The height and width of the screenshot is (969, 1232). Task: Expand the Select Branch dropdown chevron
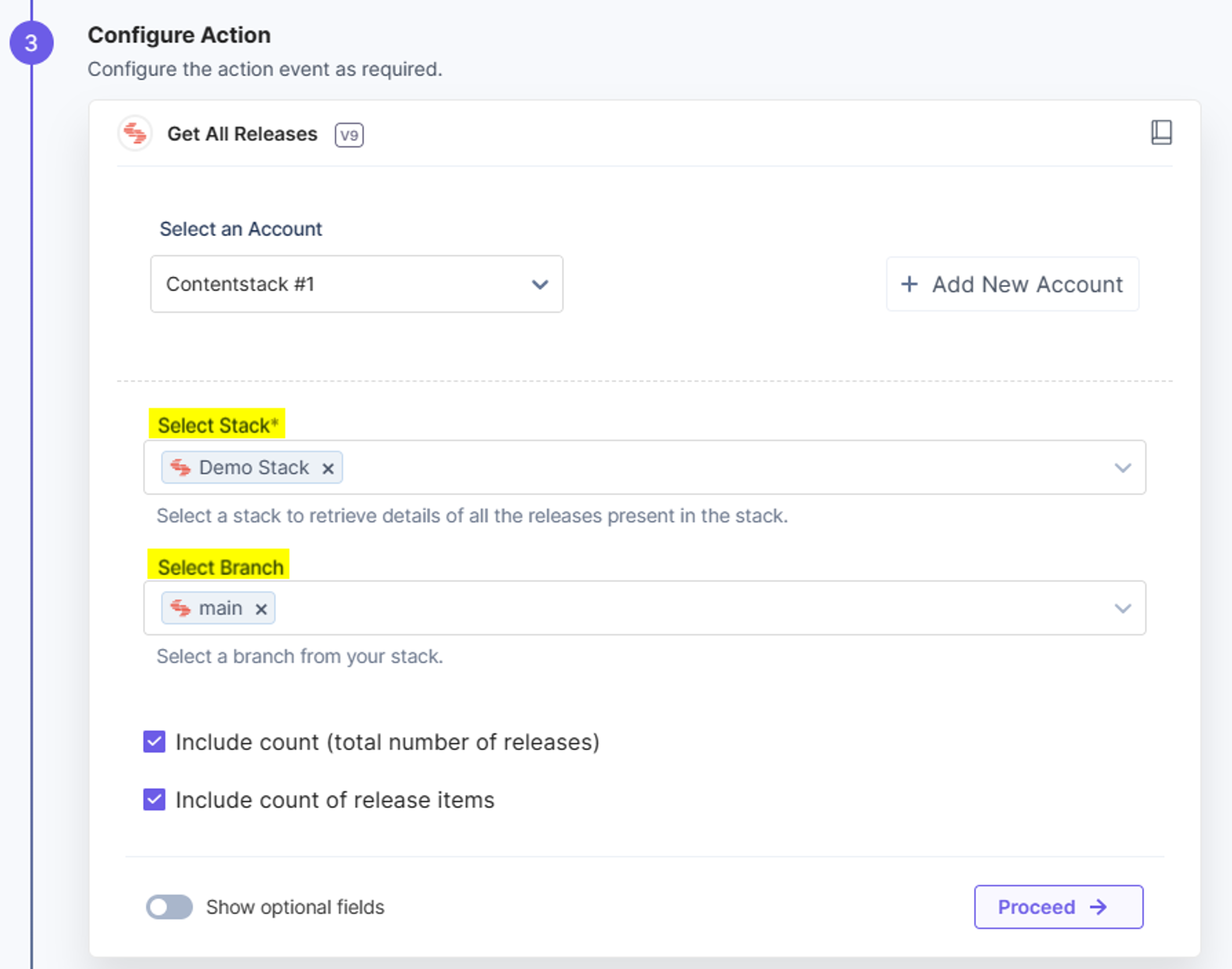pyautogui.click(x=1123, y=609)
